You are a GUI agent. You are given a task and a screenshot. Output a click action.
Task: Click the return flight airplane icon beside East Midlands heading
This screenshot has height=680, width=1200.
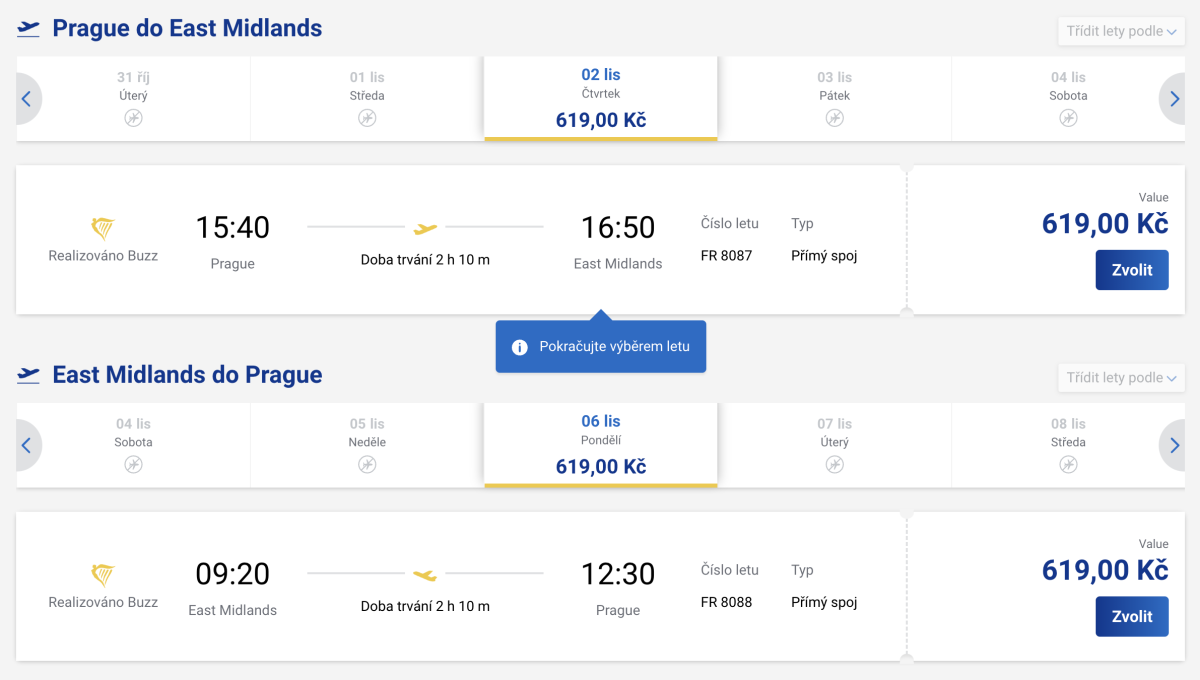coord(29,375)
